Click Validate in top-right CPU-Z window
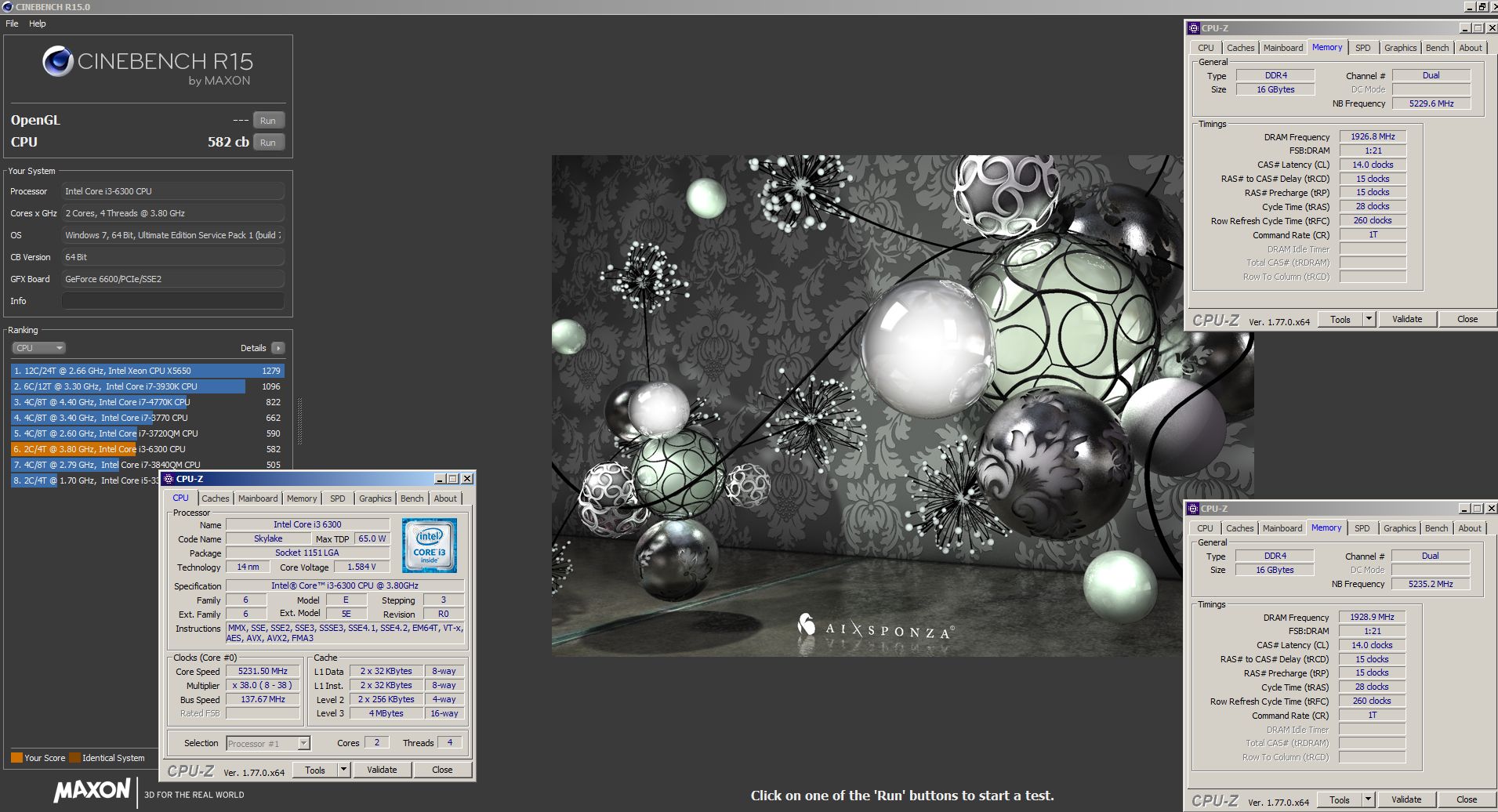Viewport: 1498px width, 812px height. 1407,319
